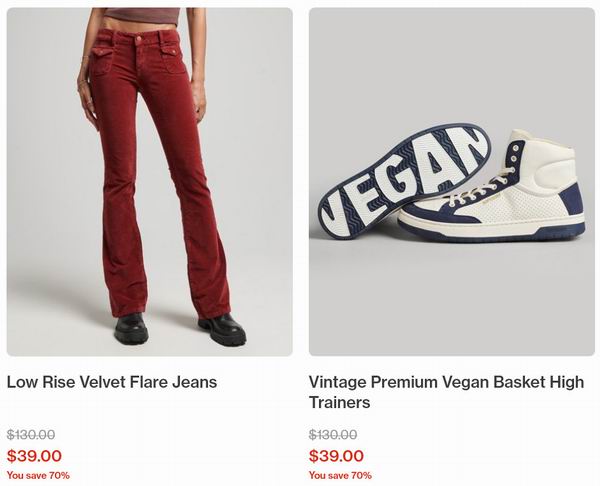
Task: Click the upright white high-top trainer
Action: tap(494, 188)
